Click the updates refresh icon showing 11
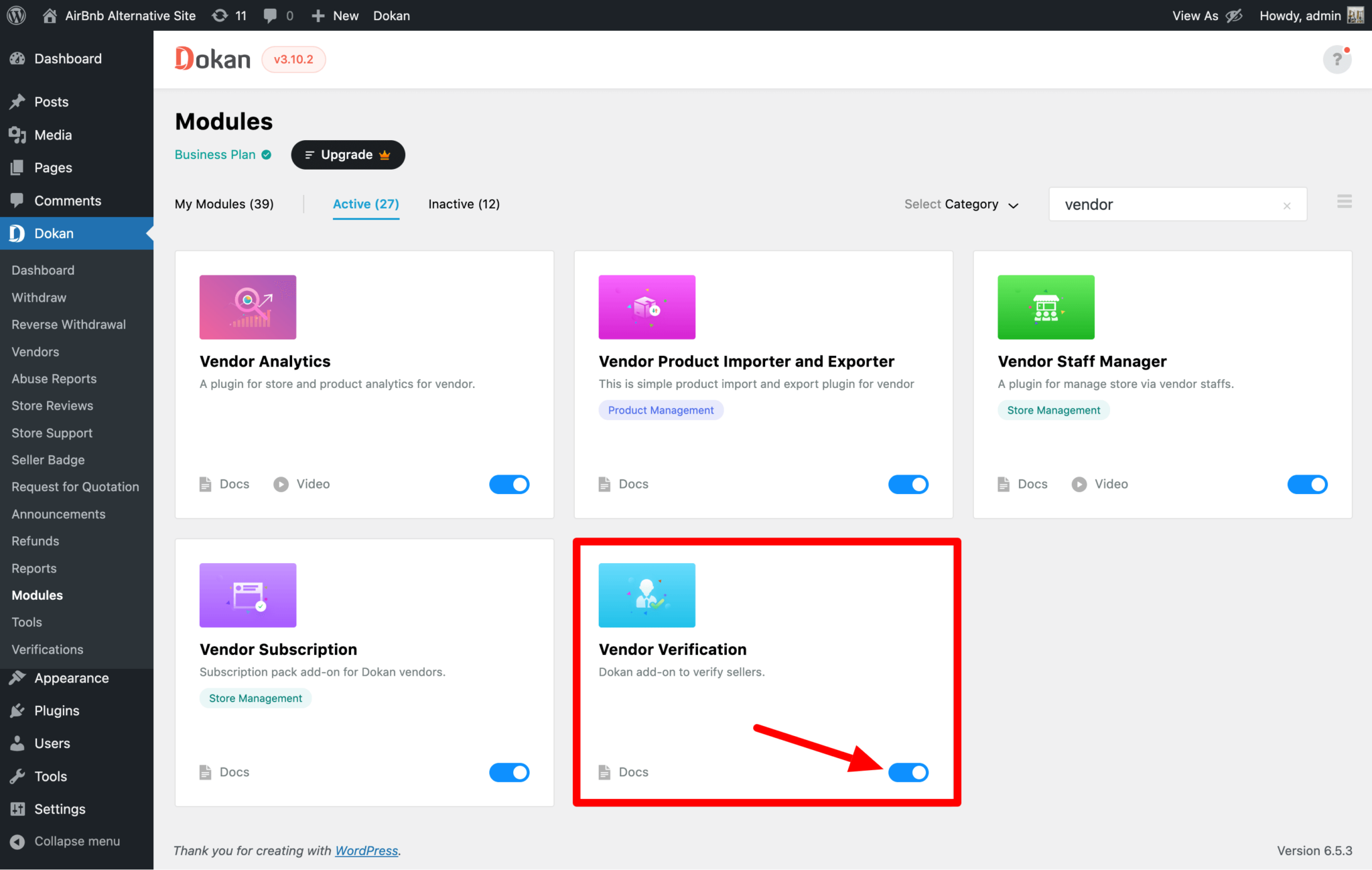 coord(229,15)
